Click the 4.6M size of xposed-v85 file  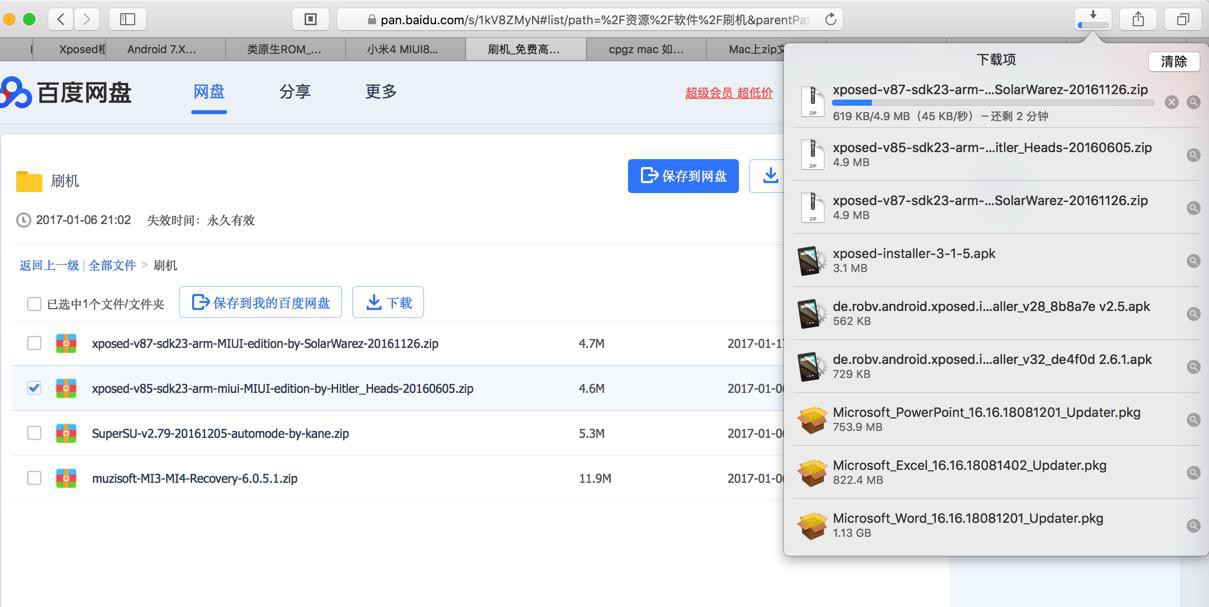pos(591,388)
